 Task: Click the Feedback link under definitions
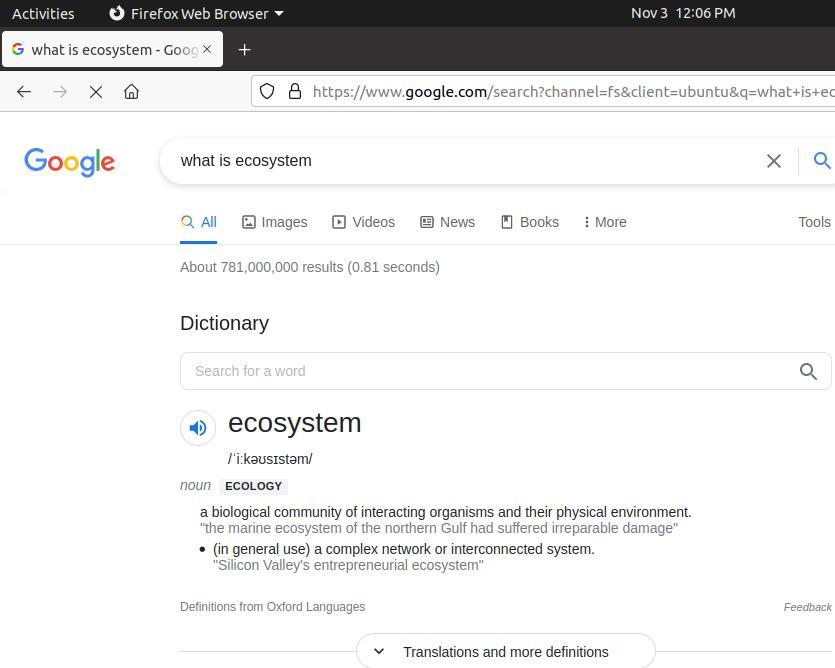(807, 607)
